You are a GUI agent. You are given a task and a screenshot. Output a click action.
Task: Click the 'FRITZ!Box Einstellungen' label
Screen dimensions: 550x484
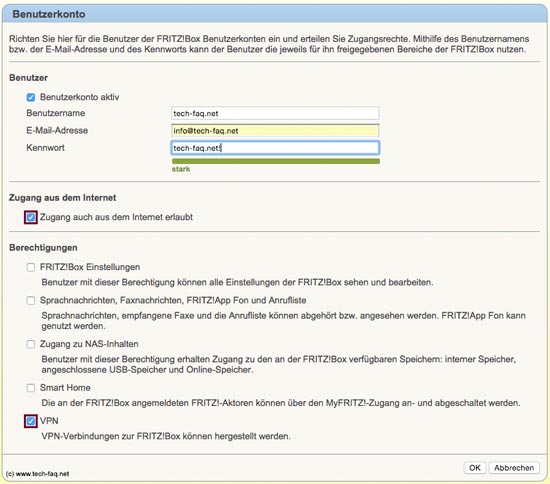point(90,267)
